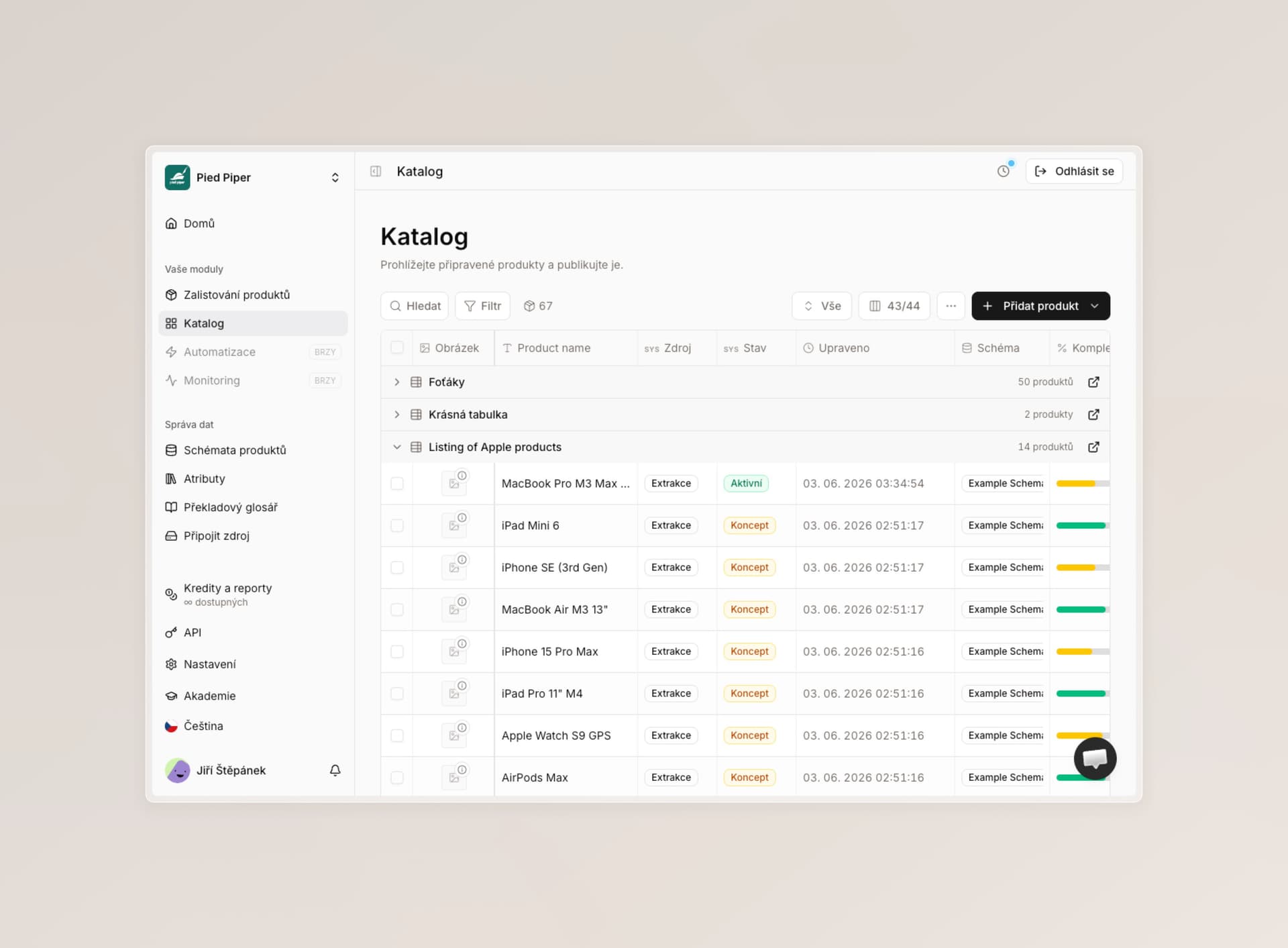The height and width of the screenshot is (948, 1288).
Task: Check the iPad Mini 6 row
Action: point(397,525)
